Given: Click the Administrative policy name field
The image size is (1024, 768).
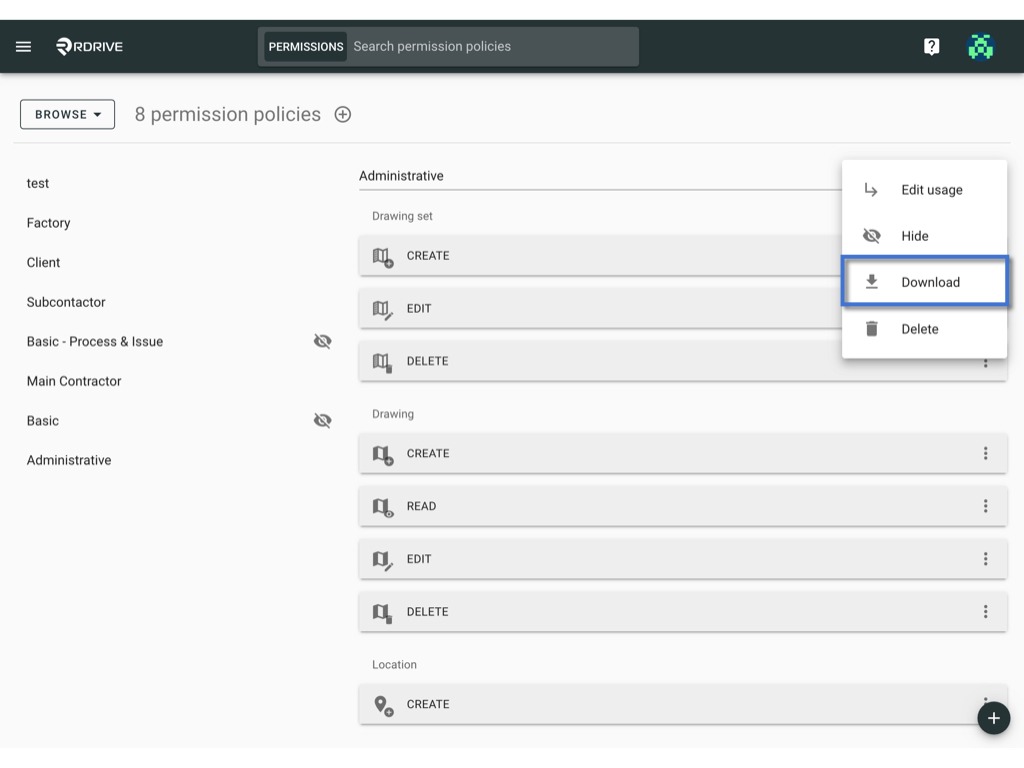Looking at the screenshot, I should tap(600, 176).
